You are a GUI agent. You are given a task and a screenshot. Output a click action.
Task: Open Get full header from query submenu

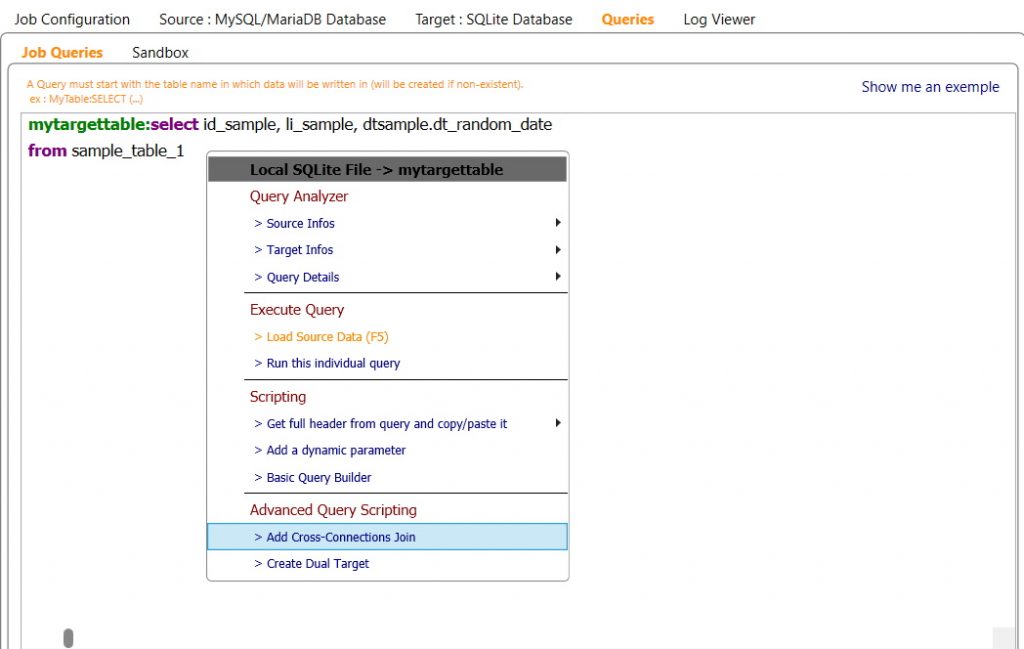(x=387, y=424)
